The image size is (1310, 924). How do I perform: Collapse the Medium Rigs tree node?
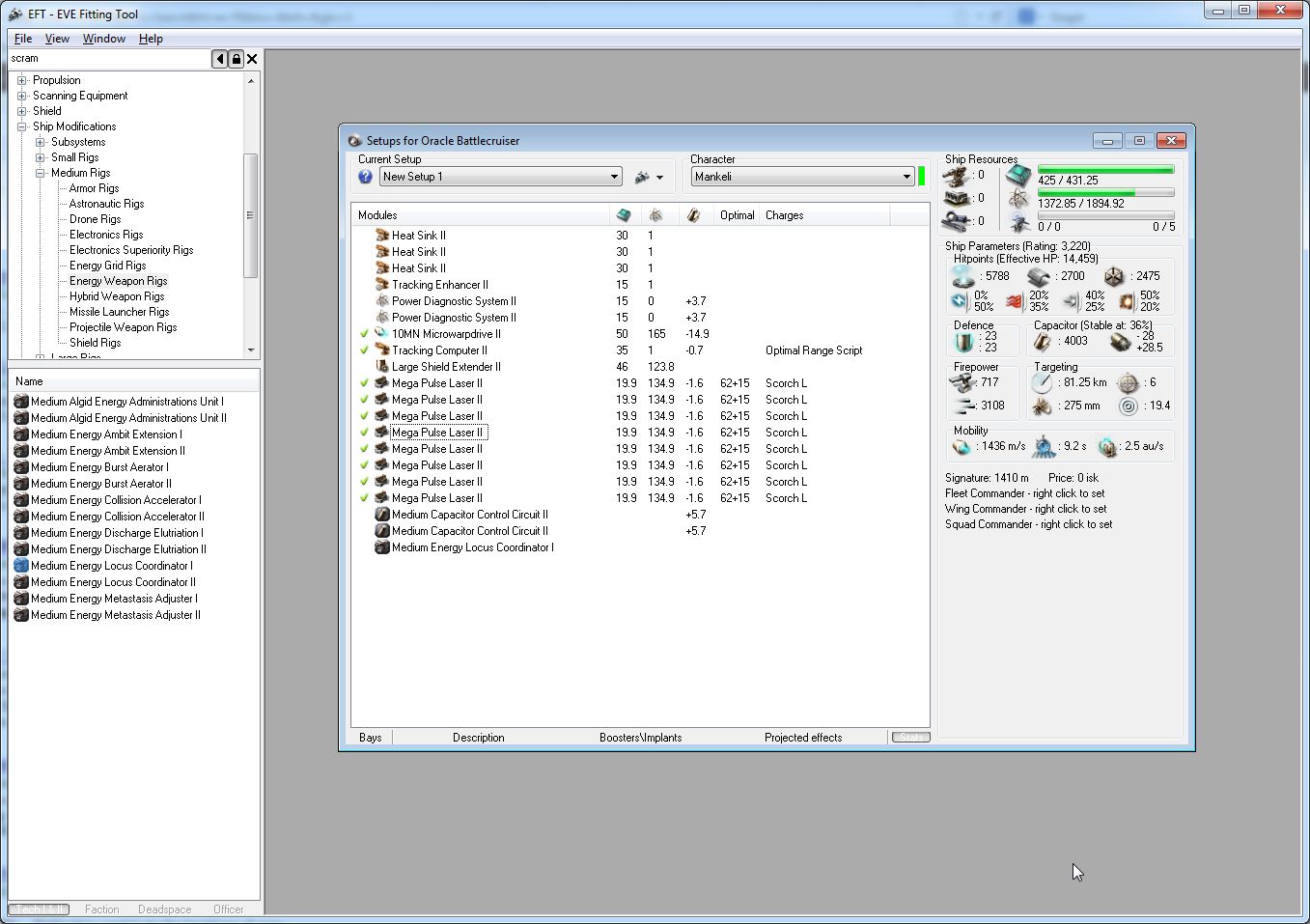pyautogui.click(x=41, y=173)
